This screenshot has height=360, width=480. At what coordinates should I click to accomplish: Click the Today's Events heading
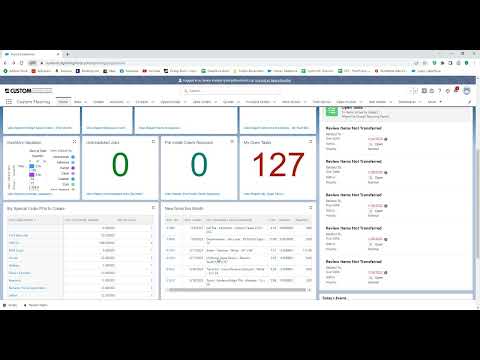[x=334, y=298]
